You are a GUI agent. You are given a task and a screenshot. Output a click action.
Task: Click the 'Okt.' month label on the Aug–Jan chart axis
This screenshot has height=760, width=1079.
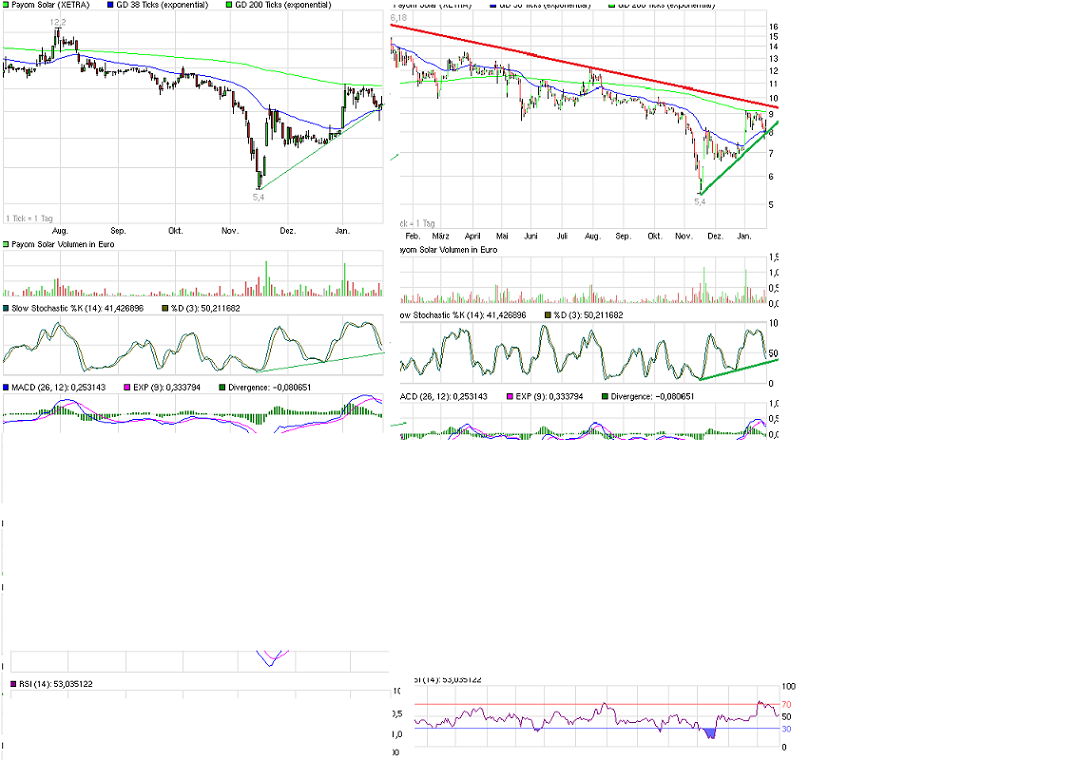175,231
